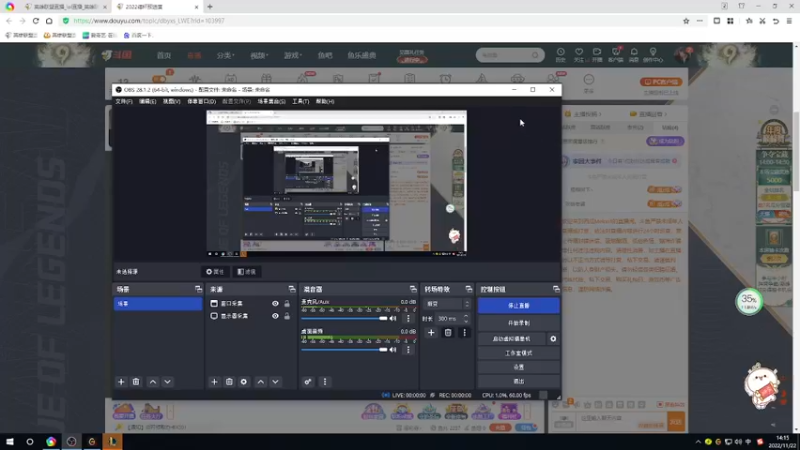The height and width of the screenshot is (450, 800).
Task: Bookmark this page with the star icon
Action: click(x=686, y=21)
